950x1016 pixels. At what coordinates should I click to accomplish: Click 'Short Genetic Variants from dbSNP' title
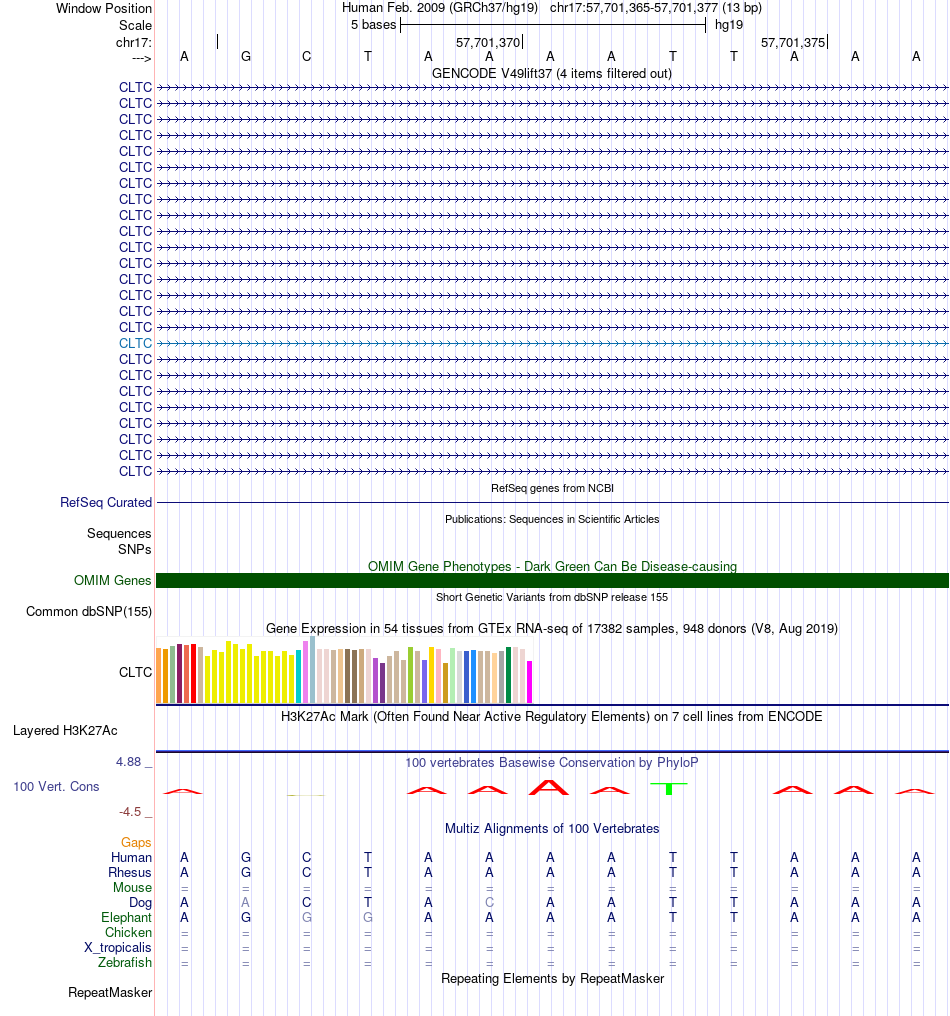(552, 597)
